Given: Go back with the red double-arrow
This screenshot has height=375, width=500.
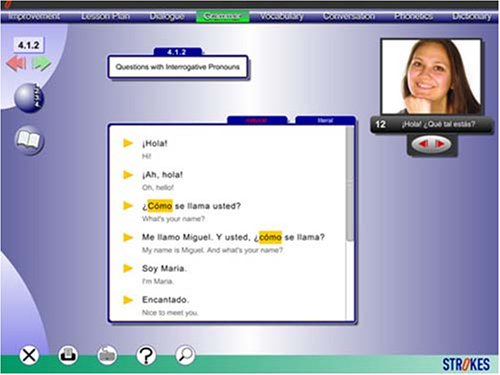Looking at the screenshot, I should pos(16,63).
